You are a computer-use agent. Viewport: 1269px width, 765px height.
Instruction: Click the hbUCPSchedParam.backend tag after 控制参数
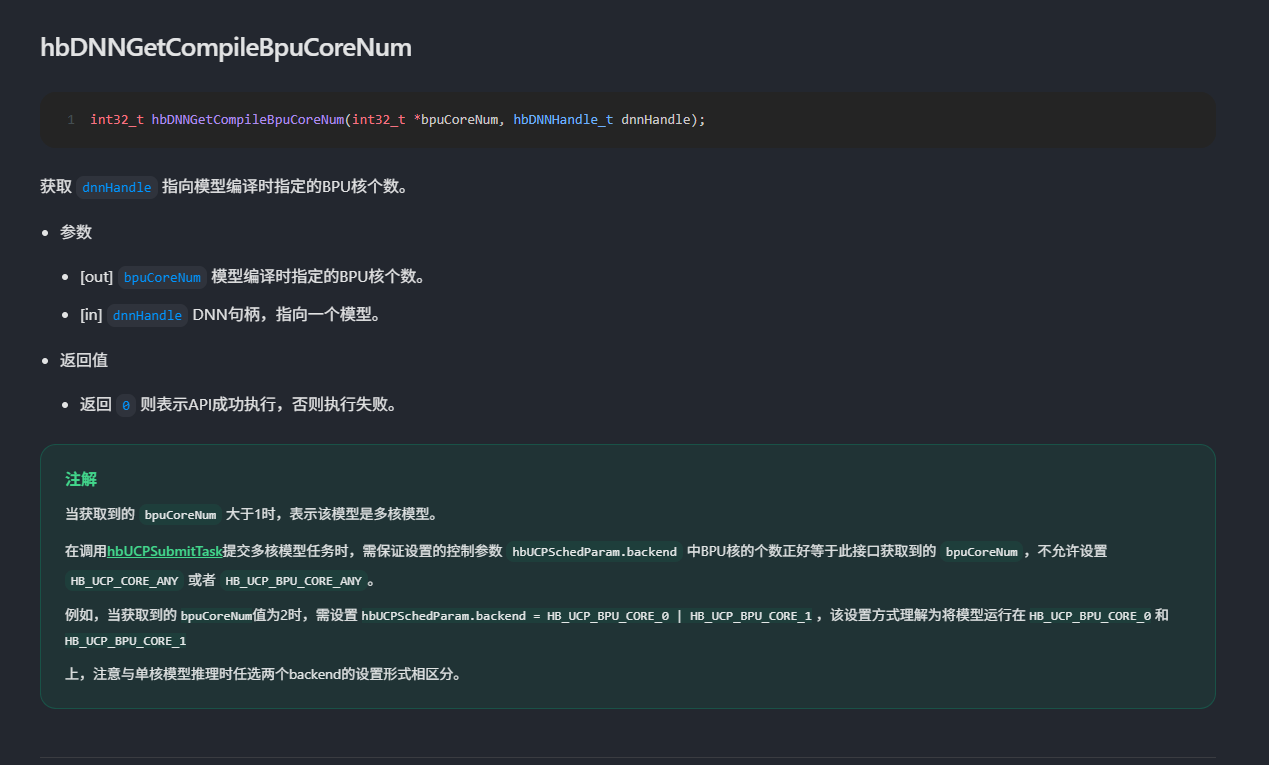(594, 551)
